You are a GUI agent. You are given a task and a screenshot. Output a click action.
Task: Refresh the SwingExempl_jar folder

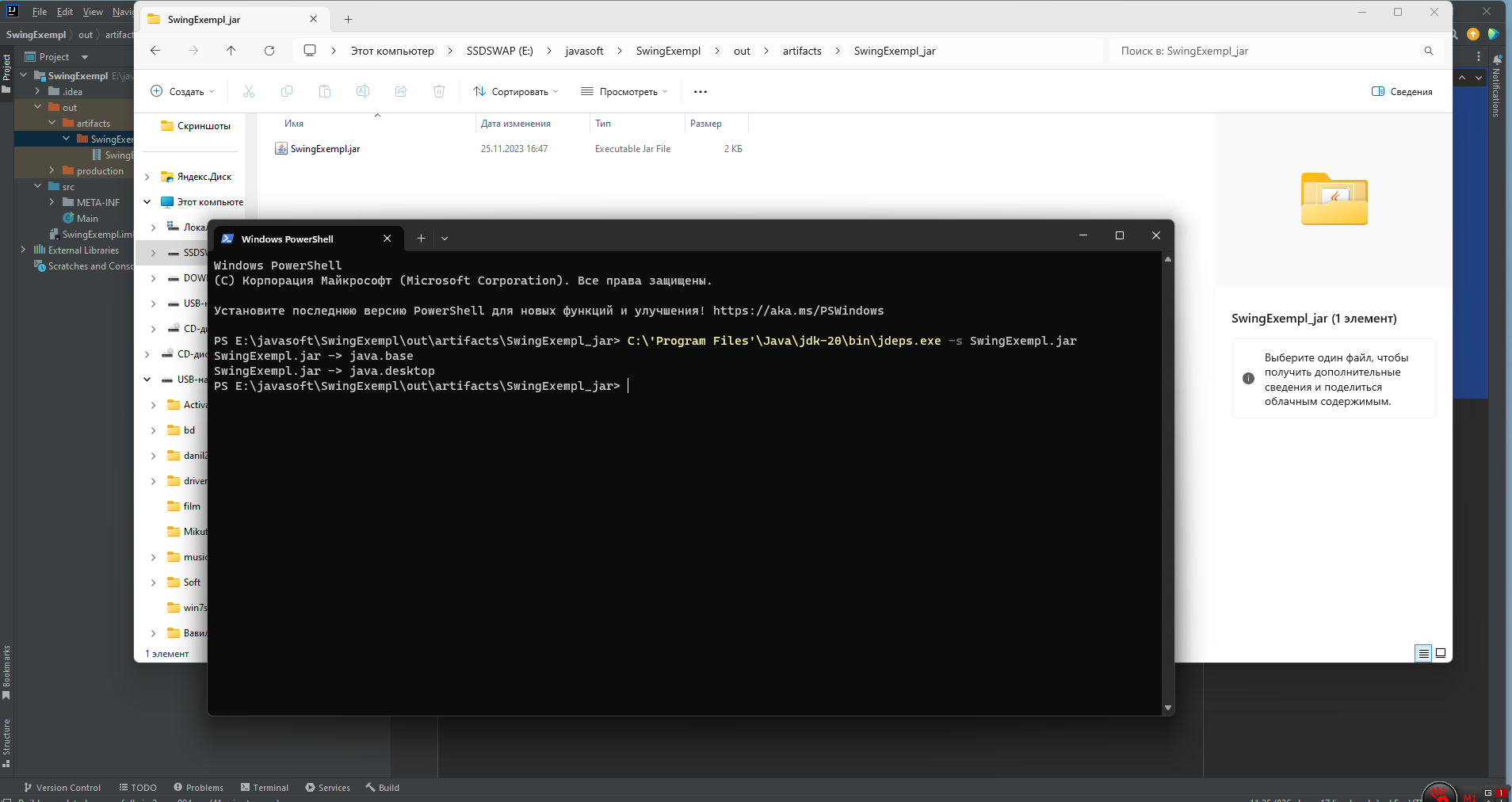[x=269, y=51]
